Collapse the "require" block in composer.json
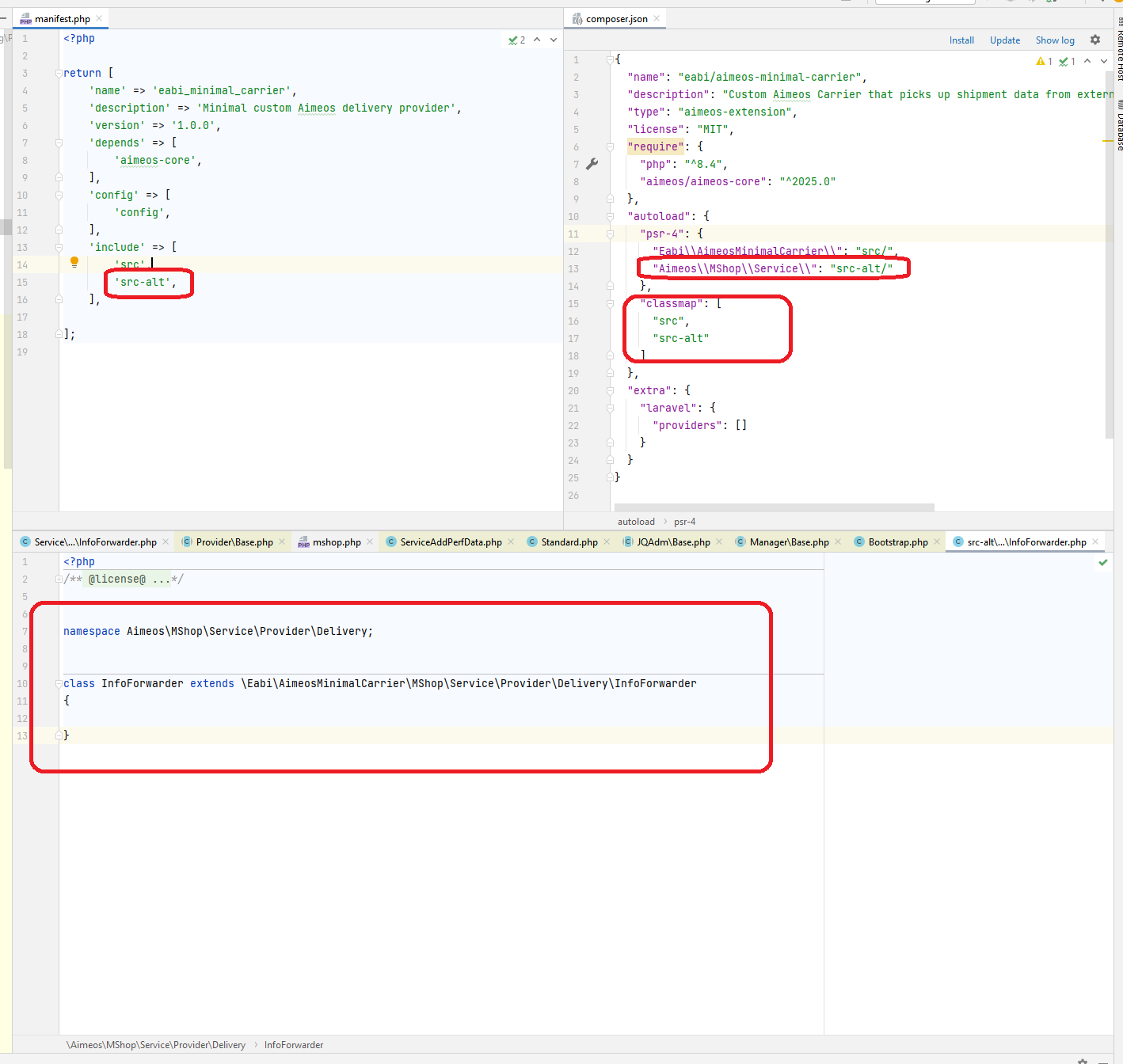1123x1064 pixels. point(610,146)
